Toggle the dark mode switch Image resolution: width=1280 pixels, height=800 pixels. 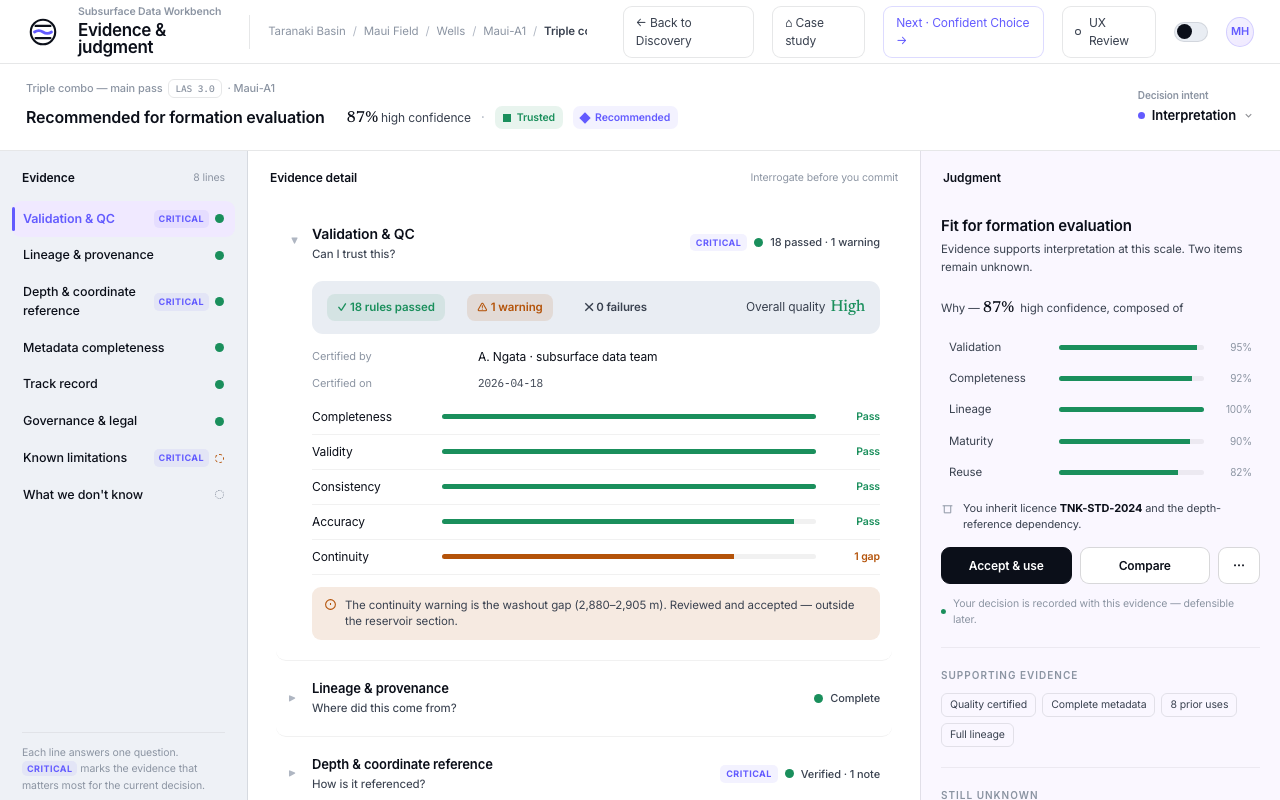(1190, 32)
